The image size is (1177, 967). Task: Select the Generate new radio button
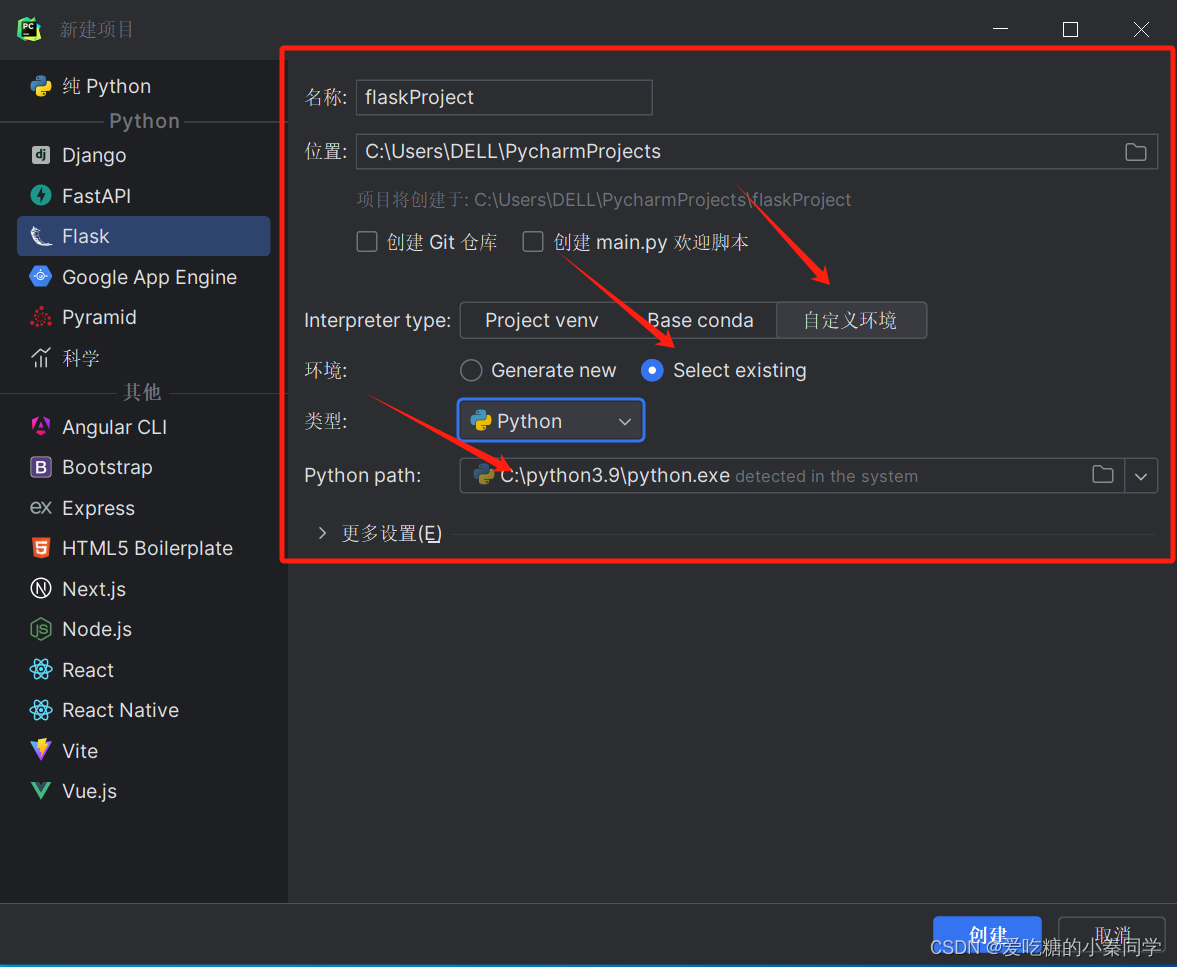(x=471, y=370)
